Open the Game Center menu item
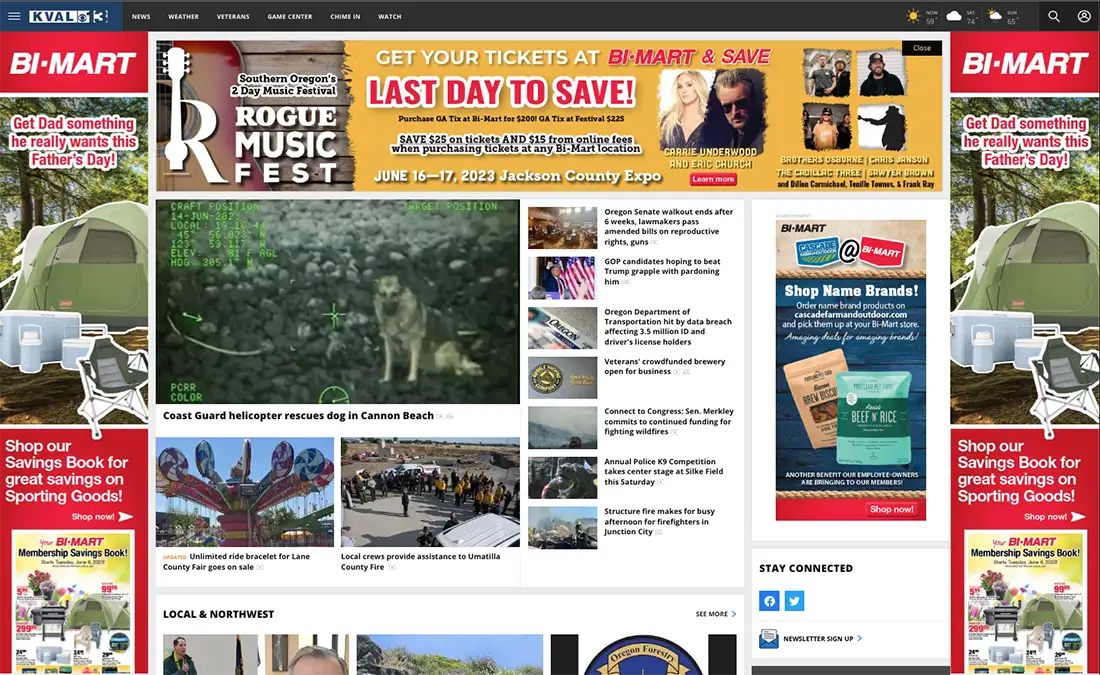1100x675 pixels. pos(290,16)
